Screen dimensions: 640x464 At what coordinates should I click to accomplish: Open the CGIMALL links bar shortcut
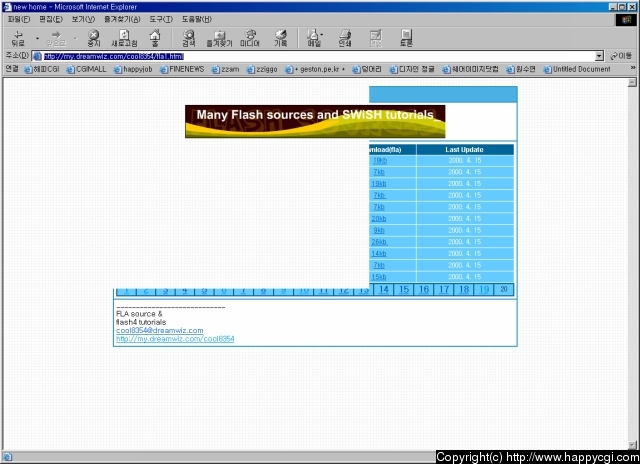click(x=87, y=69)
